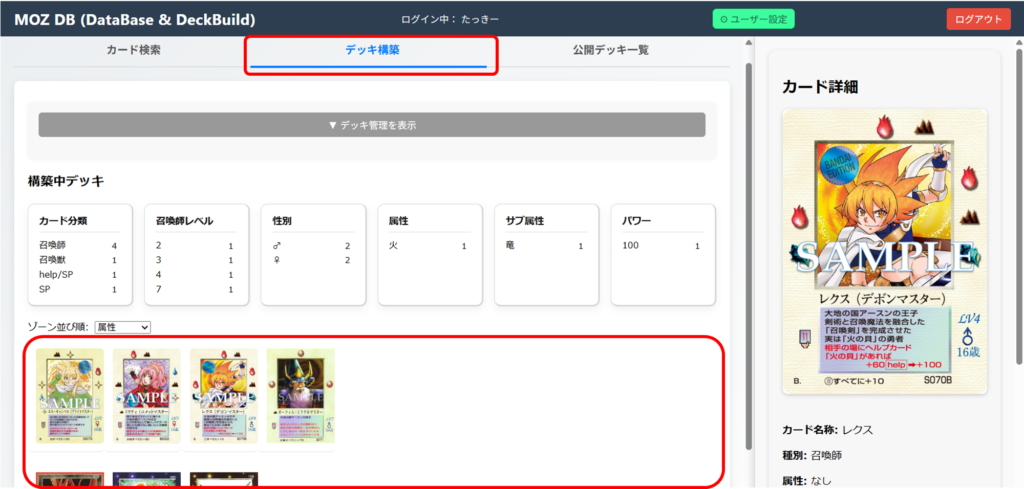Click the MOZ DB site title

tap(134, 19)
